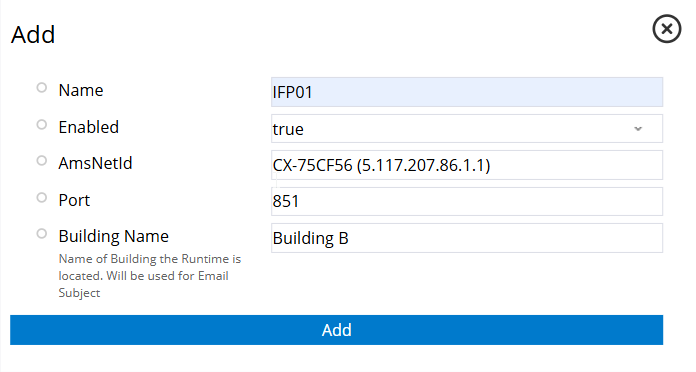Close the Add dialog with X icon
This screenshot has width=696, height=372.
click(666, 29)
